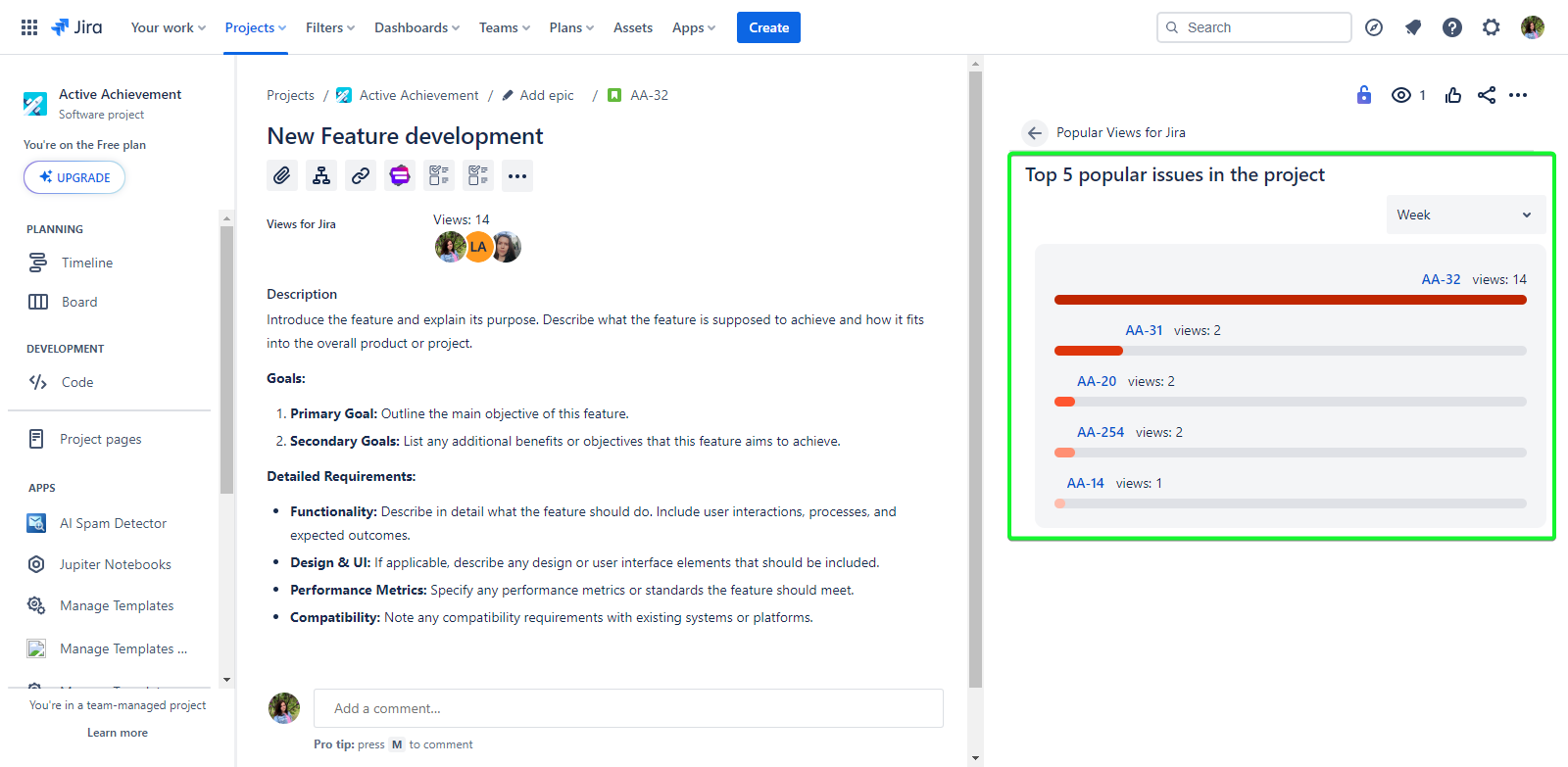Go back from Popular Views panel
Screen dimensions: 1568x767
[x=1035, y=133]
